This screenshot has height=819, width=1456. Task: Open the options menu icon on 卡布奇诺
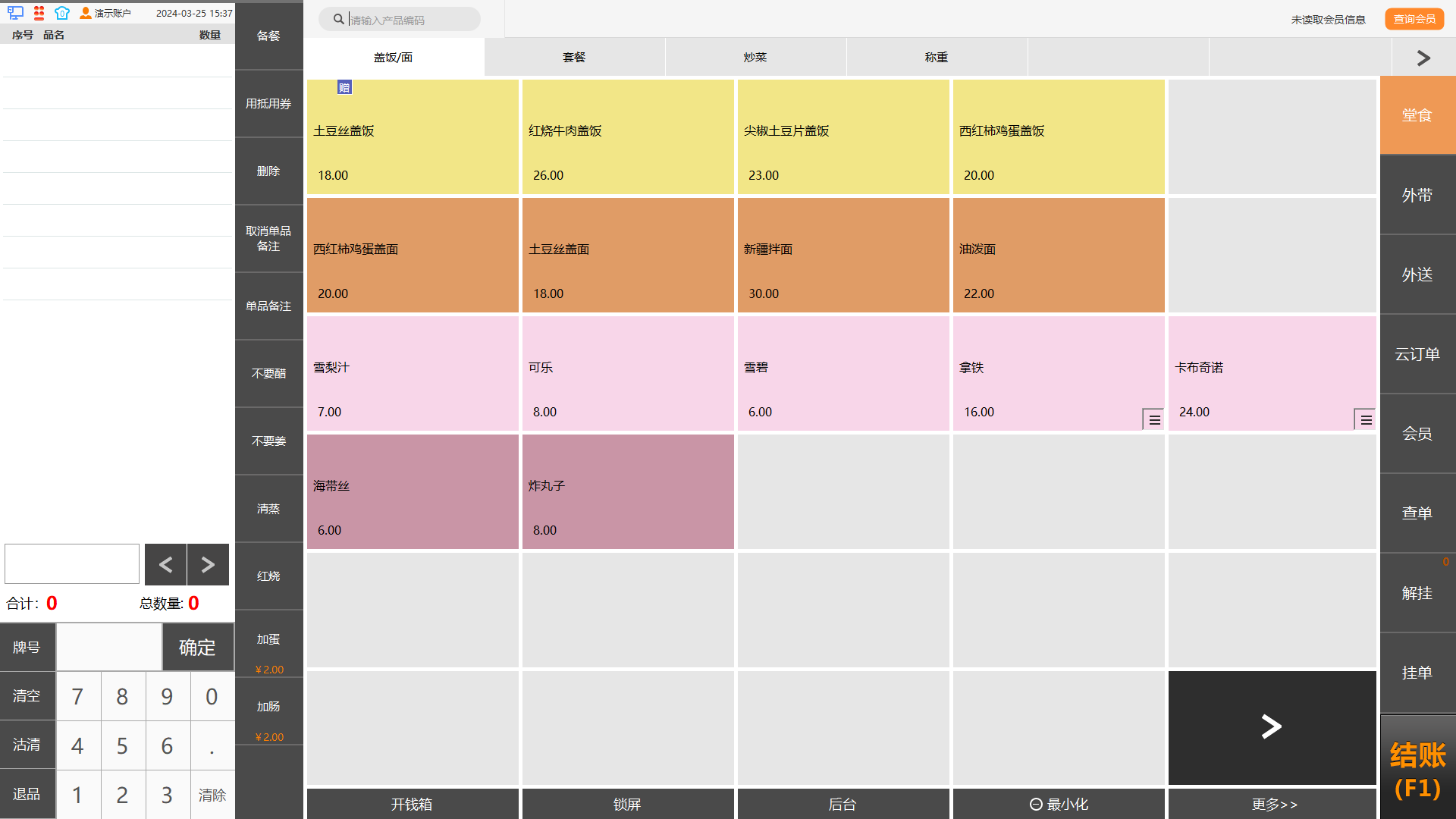pyautogui.click(x=1365, y=419)
